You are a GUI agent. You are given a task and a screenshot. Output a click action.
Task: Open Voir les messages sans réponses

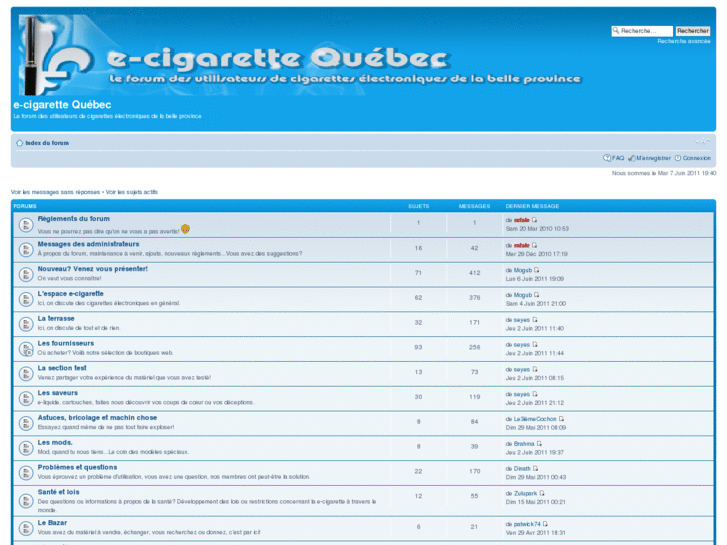point(55,192)
